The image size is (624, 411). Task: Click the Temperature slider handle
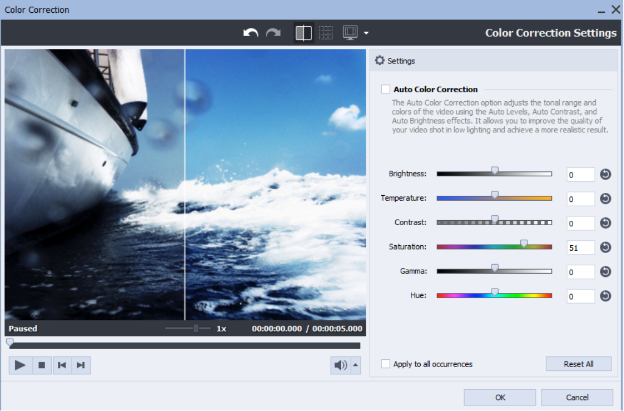coord(494,195)
